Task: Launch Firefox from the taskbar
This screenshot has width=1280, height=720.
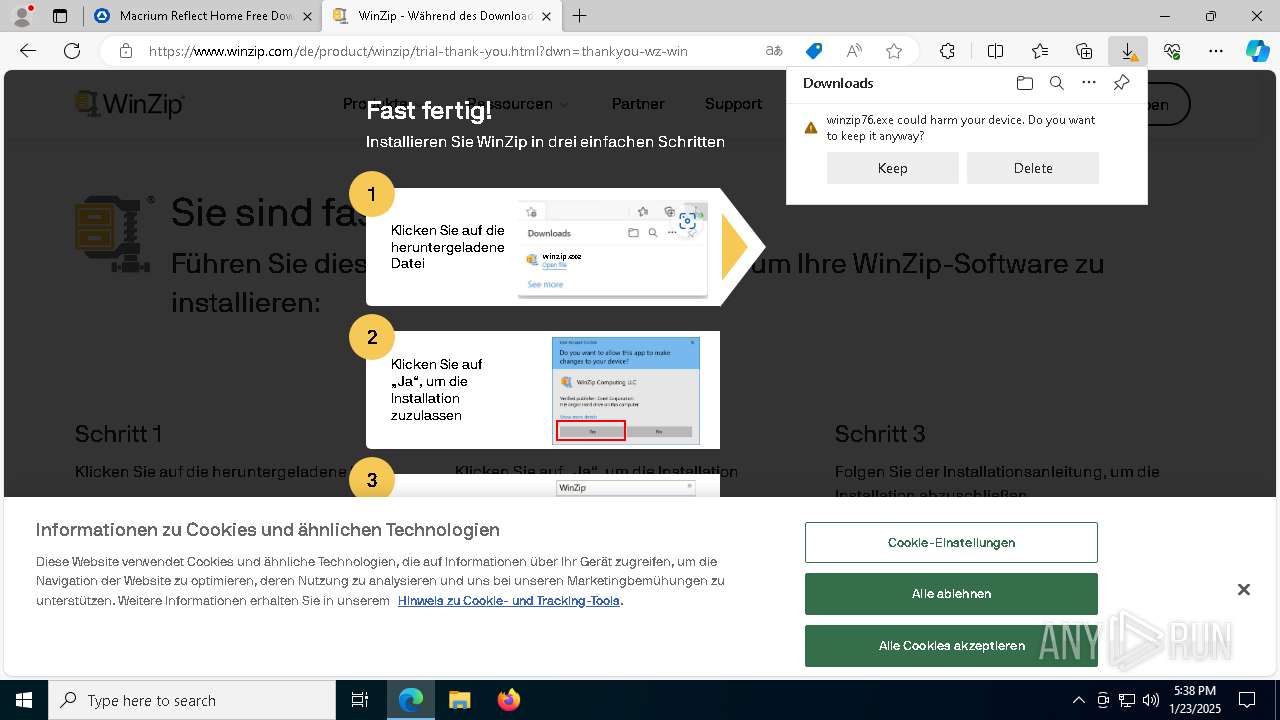Action: pos(508,700)
